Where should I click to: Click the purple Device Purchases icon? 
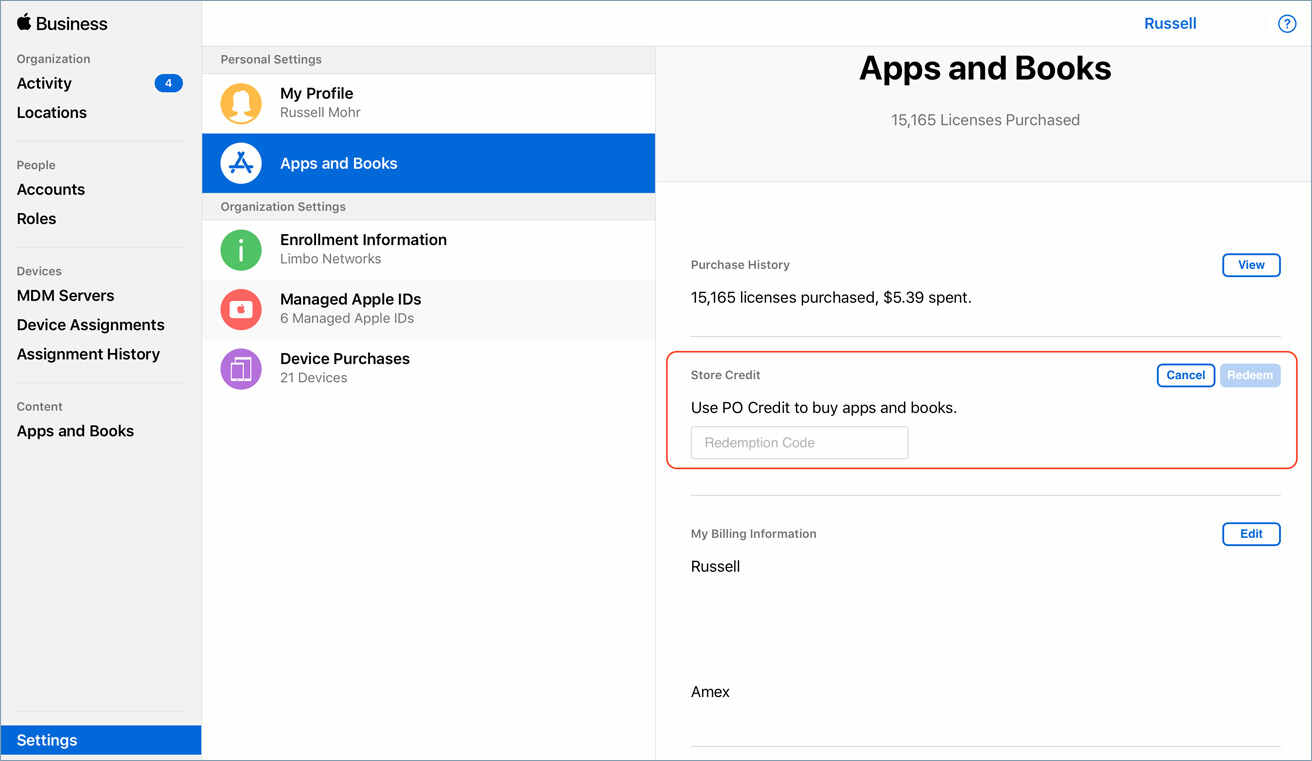(241, 369)
